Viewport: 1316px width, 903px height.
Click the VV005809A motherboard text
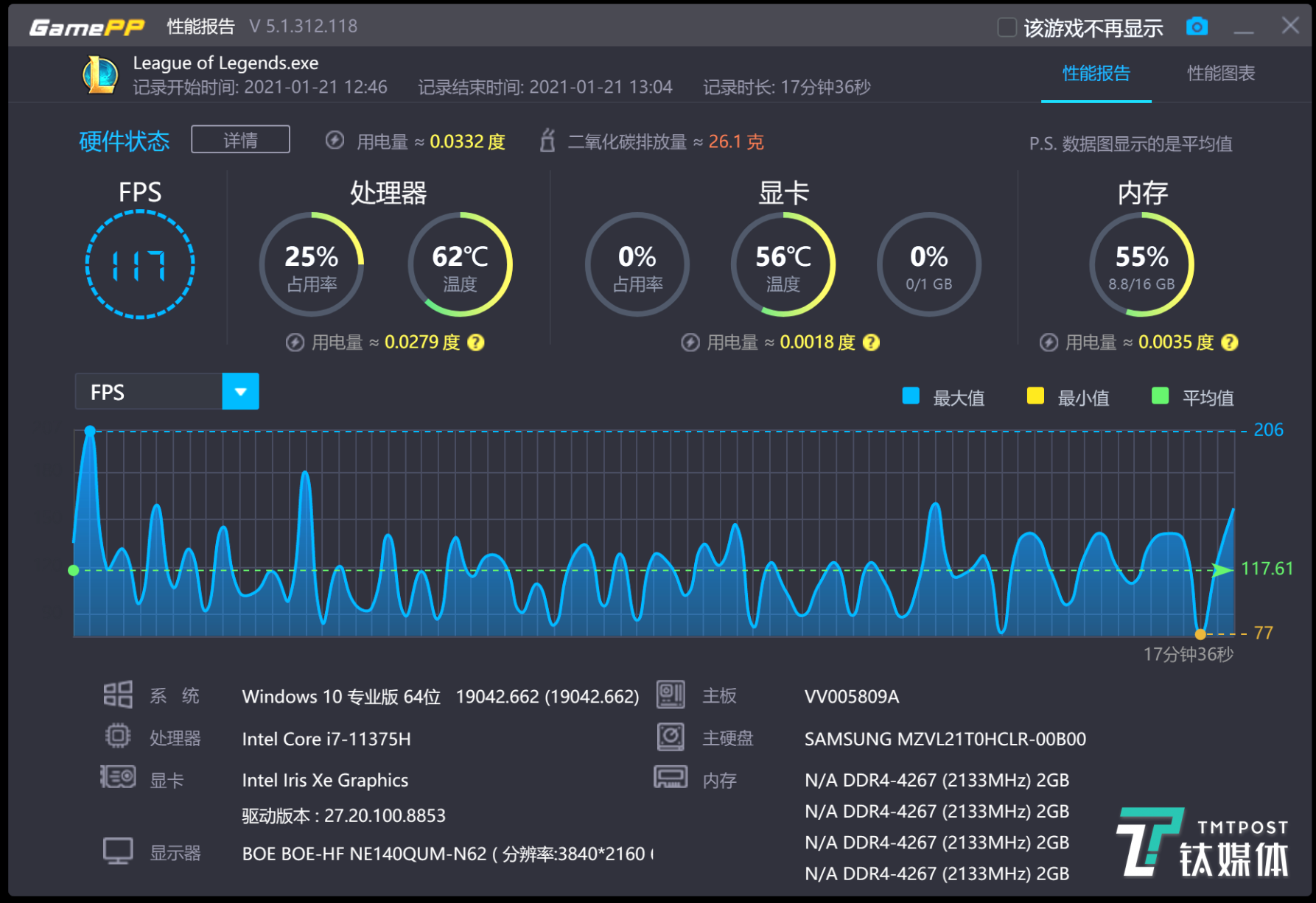click(x=852, y=697)
